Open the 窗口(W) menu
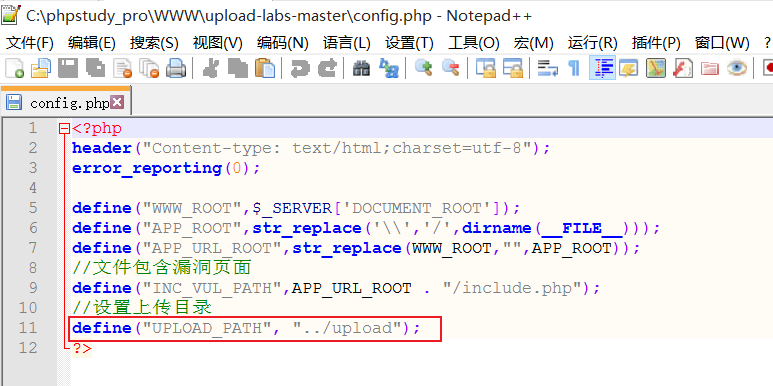Image resolution: width=773 pixels, height=386 pixels. (x=722, y=43)
